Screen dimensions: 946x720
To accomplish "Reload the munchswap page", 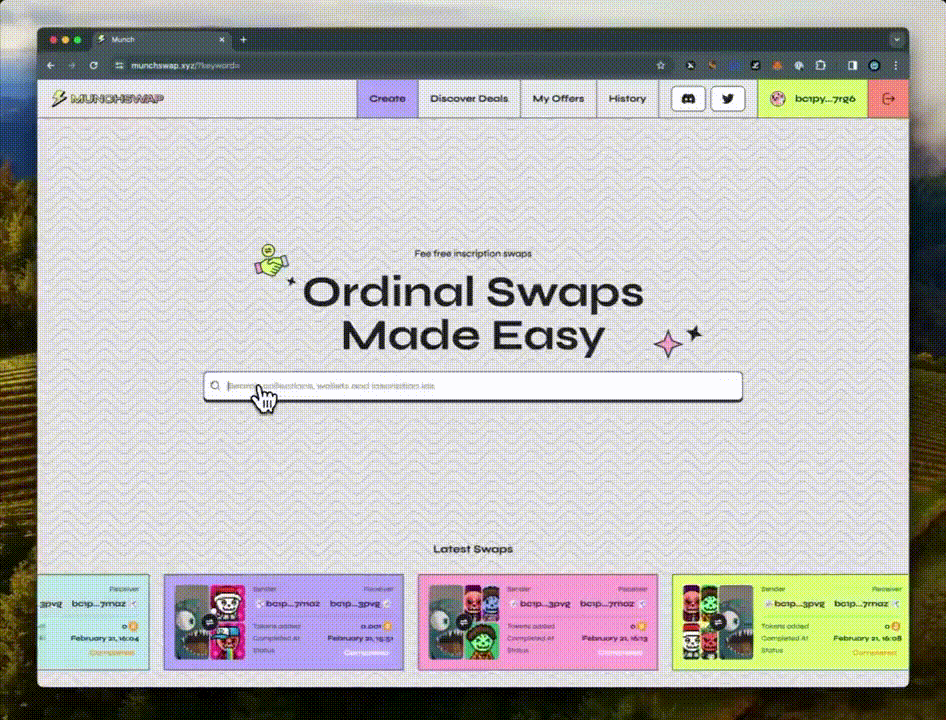I will click(94, 66).
